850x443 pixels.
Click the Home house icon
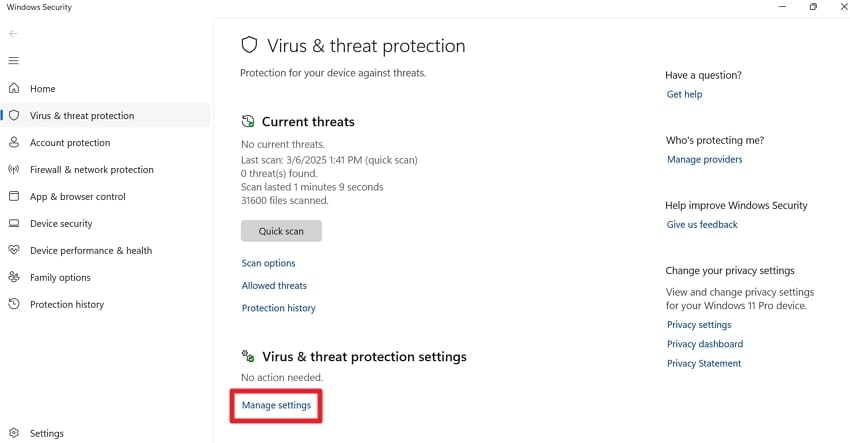pyautogui.click(x=14, y=89)
